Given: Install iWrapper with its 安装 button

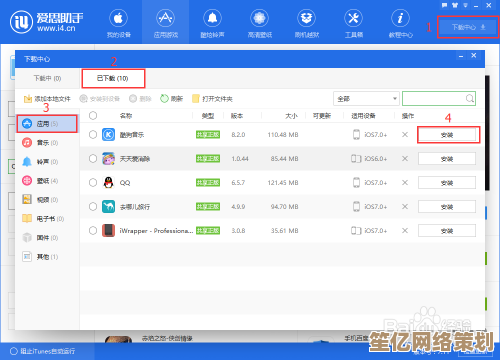Looking at the screenshot, I should point(447,231).
